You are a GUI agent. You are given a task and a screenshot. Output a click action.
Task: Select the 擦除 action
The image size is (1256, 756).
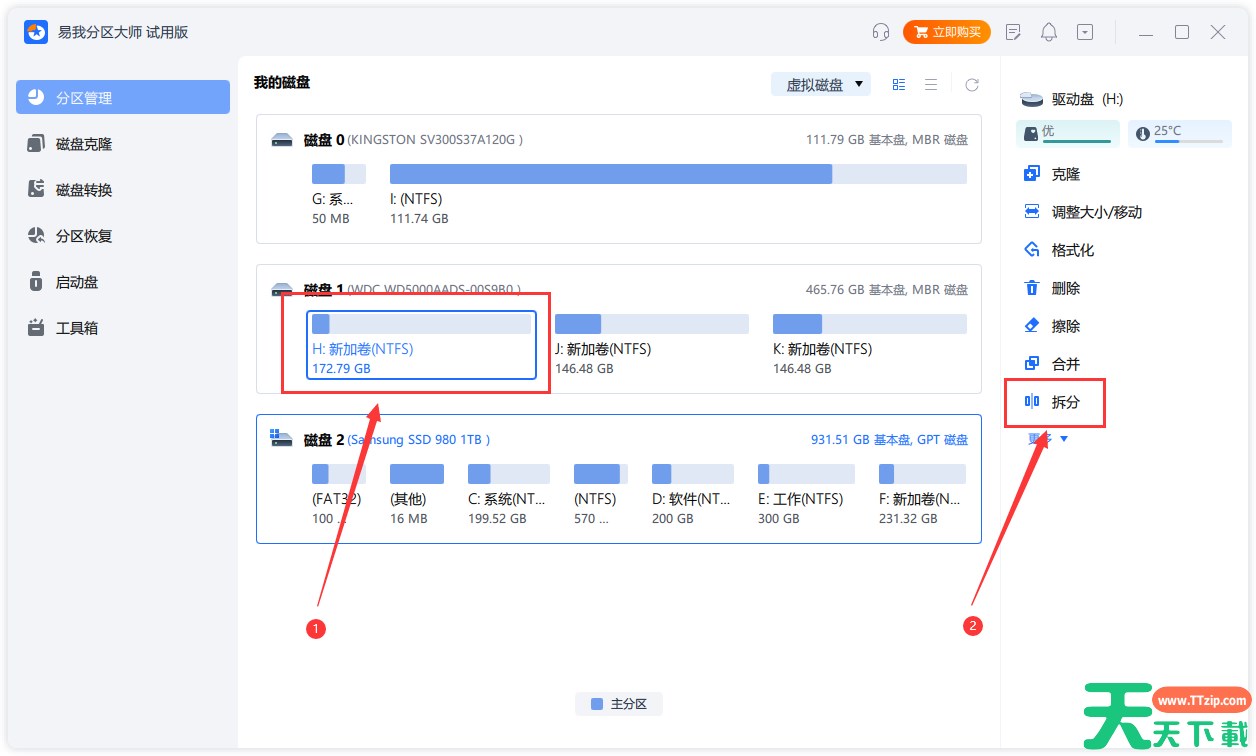coord(1054,326)
